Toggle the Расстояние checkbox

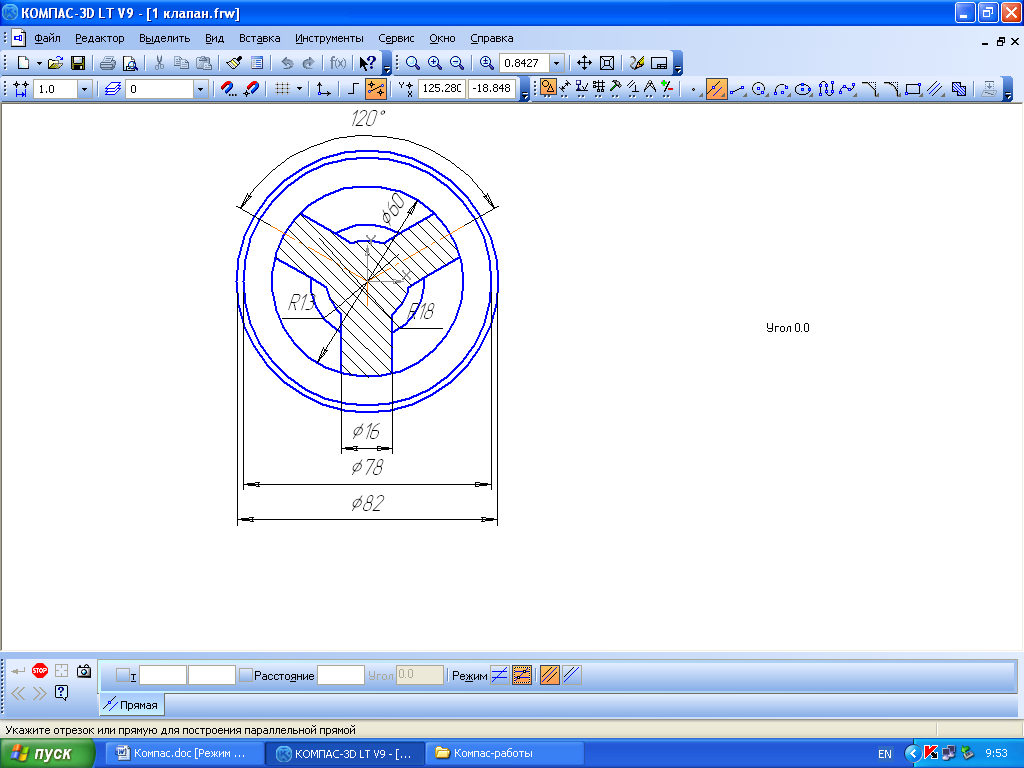(x=246, y=676)
